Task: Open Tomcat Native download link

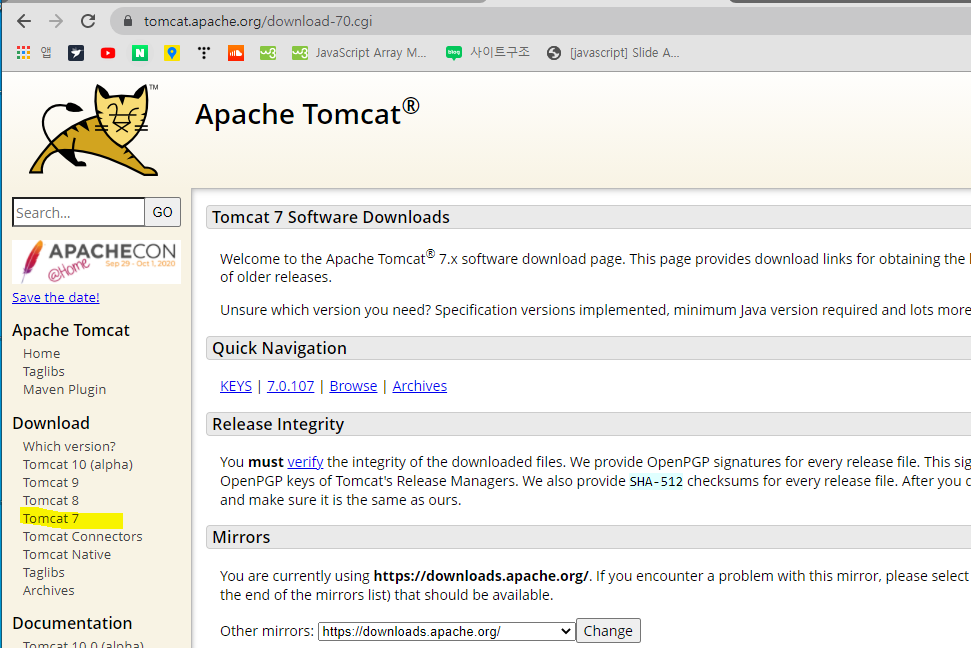Action: (x=67, y=554)
